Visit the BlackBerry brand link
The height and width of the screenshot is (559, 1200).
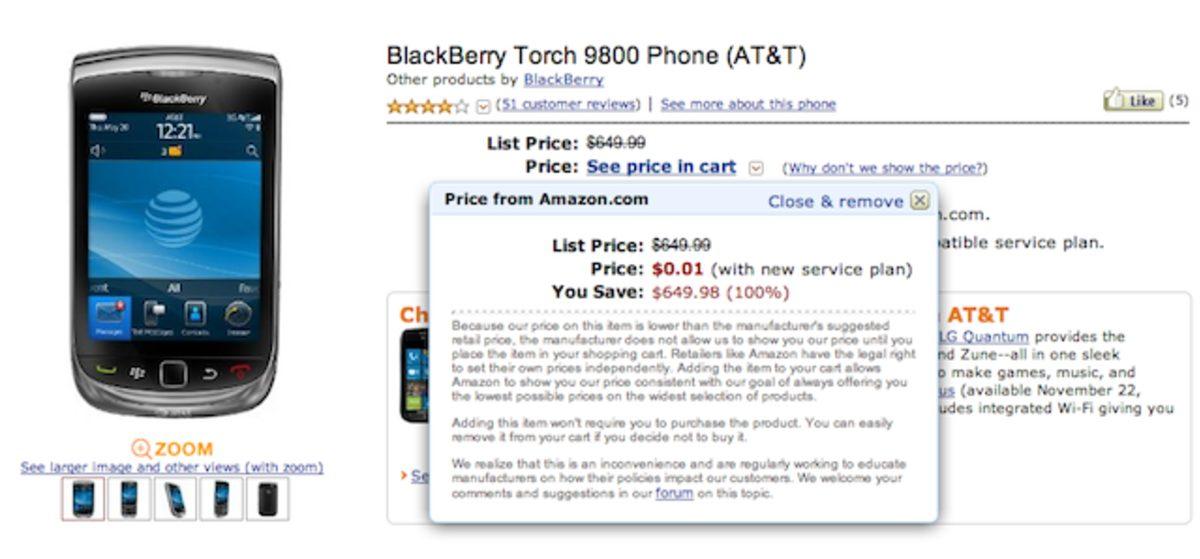pyautogui.click(x=564, y=80)
